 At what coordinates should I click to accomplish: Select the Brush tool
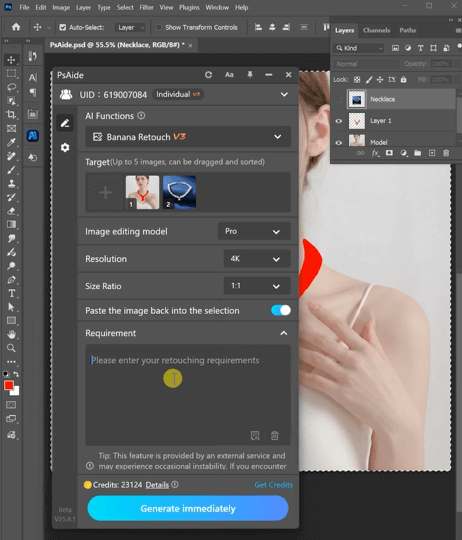(x=11, y=170)
